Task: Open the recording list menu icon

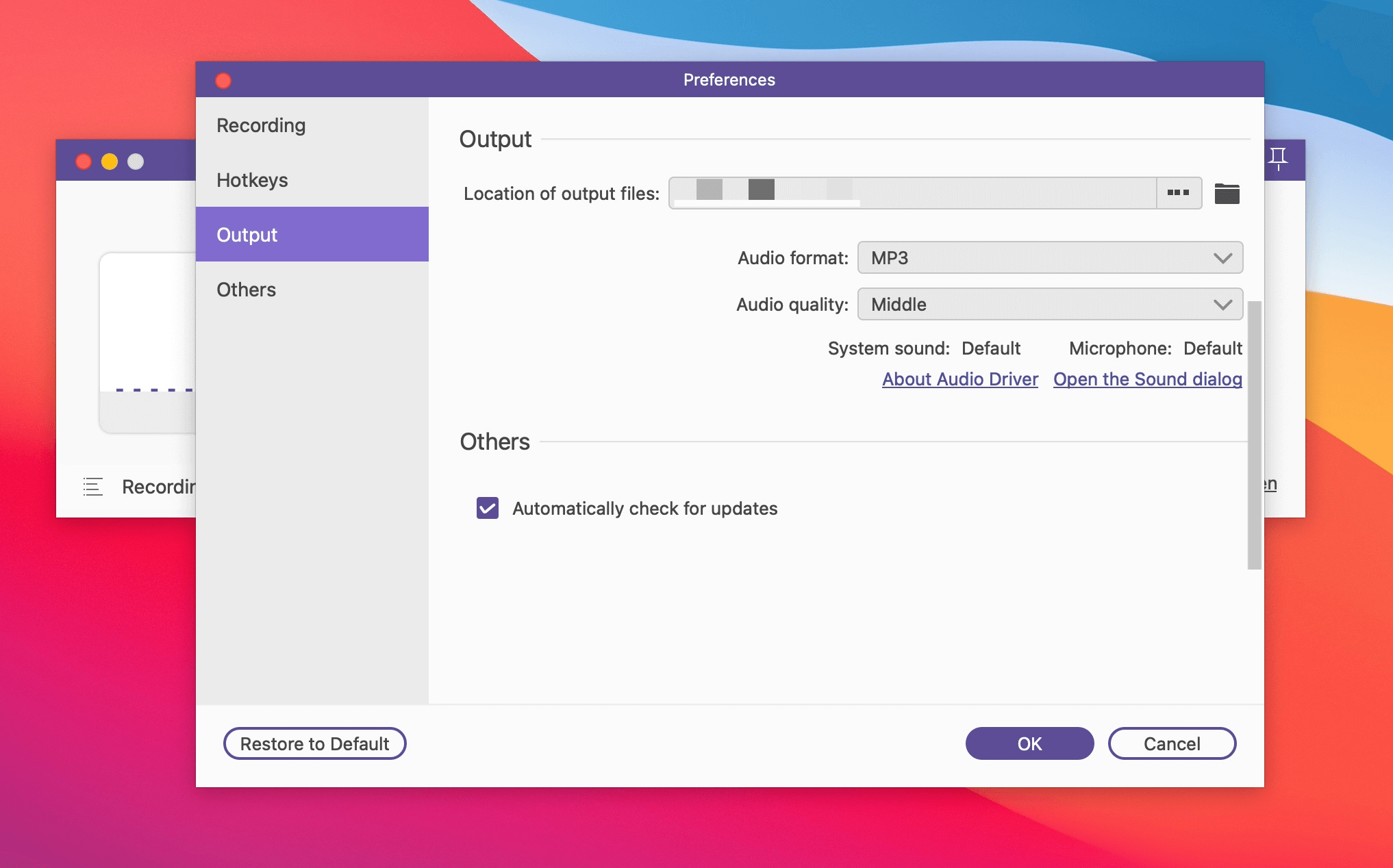Action: click(93, 487)
